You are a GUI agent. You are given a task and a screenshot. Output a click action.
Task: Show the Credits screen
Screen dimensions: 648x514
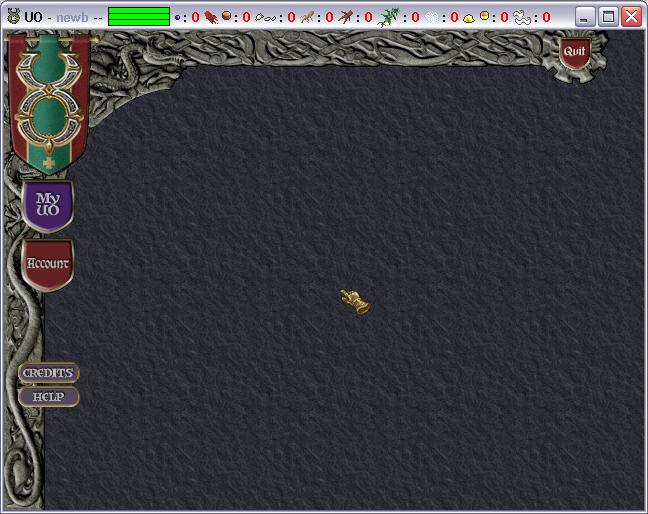[x=48, y=373]
